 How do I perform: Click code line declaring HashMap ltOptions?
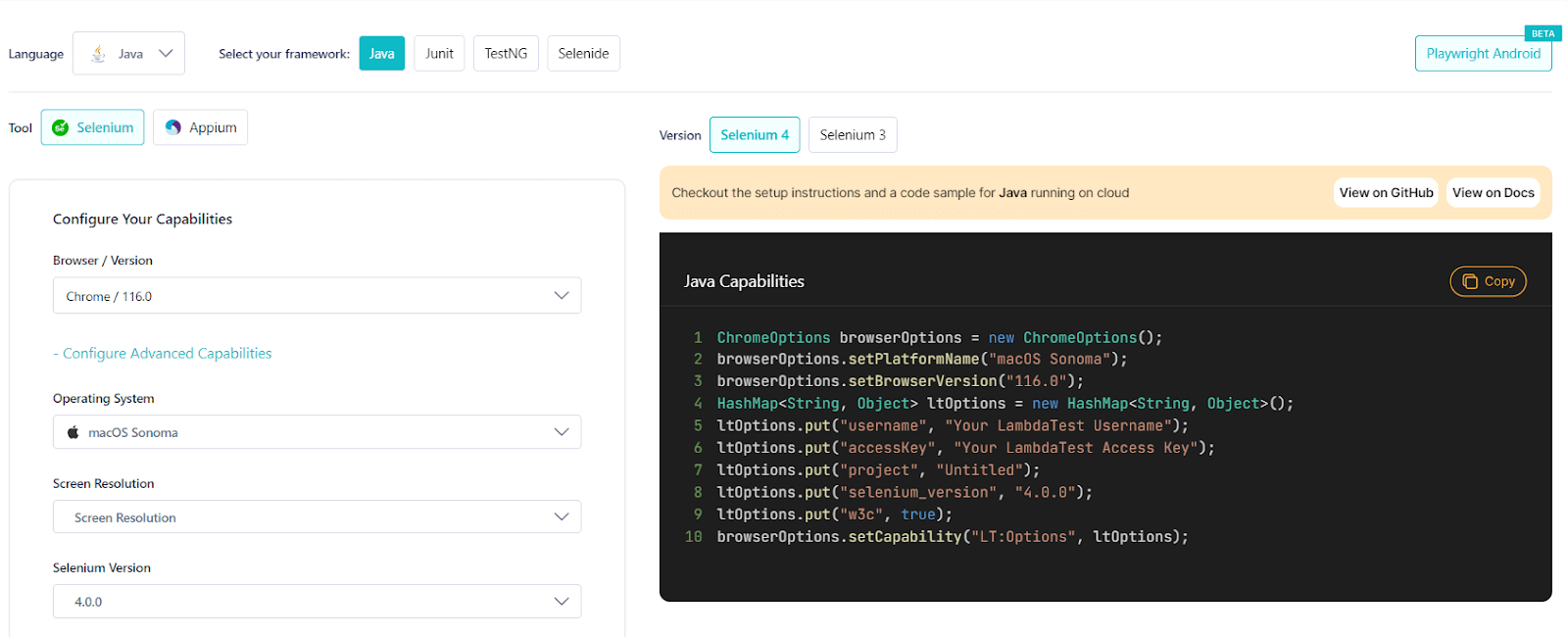click(1004, 404)
